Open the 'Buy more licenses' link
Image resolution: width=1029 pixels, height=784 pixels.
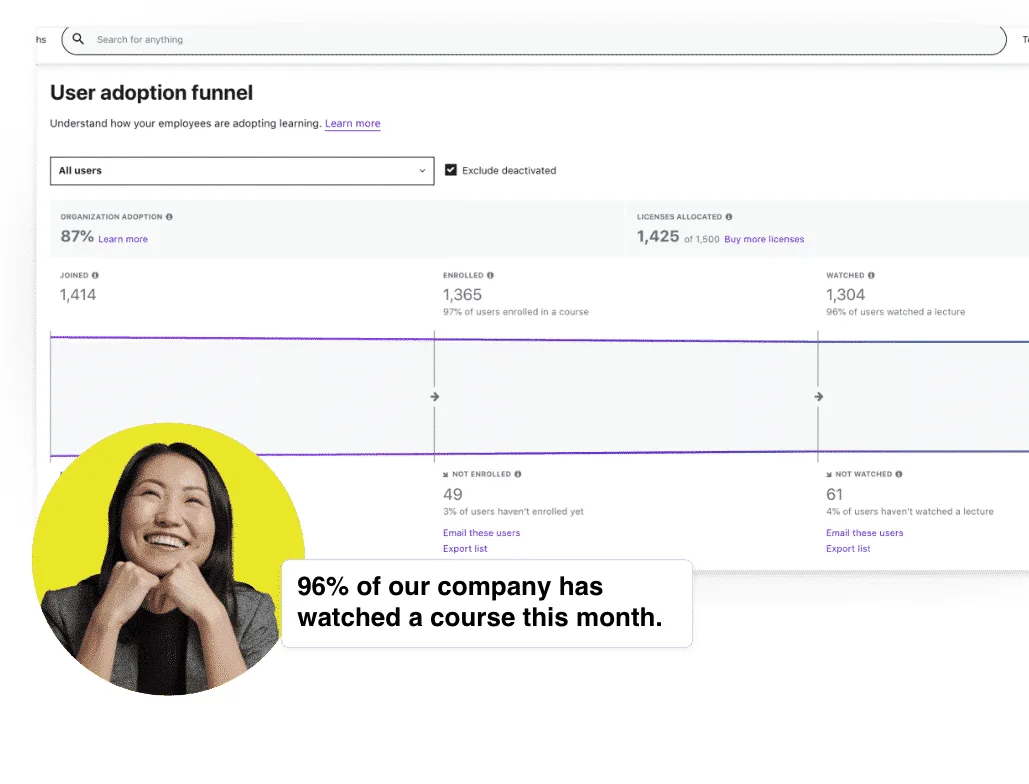pyautogui.click(x=764, y=239)
